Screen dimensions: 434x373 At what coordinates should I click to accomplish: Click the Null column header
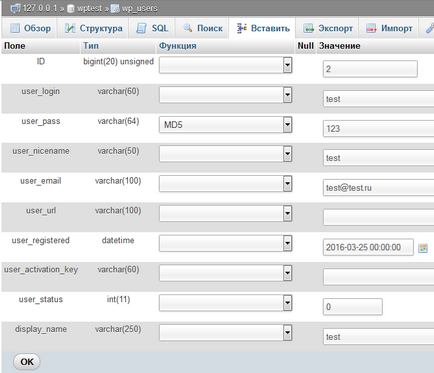[x=305, y=46]
